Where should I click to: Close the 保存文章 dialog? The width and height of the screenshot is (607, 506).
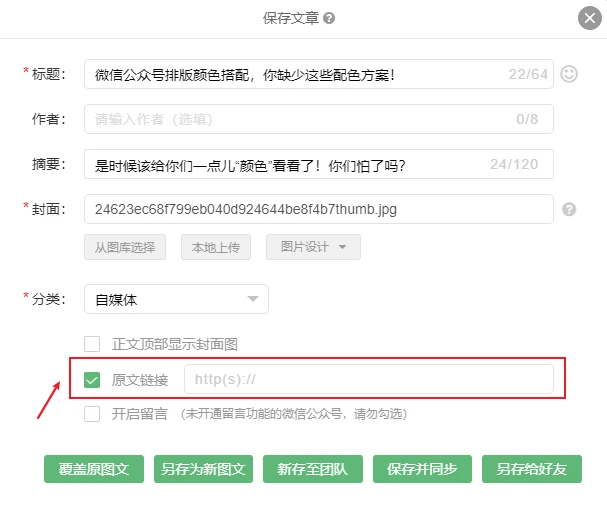(x=589, y=18)
